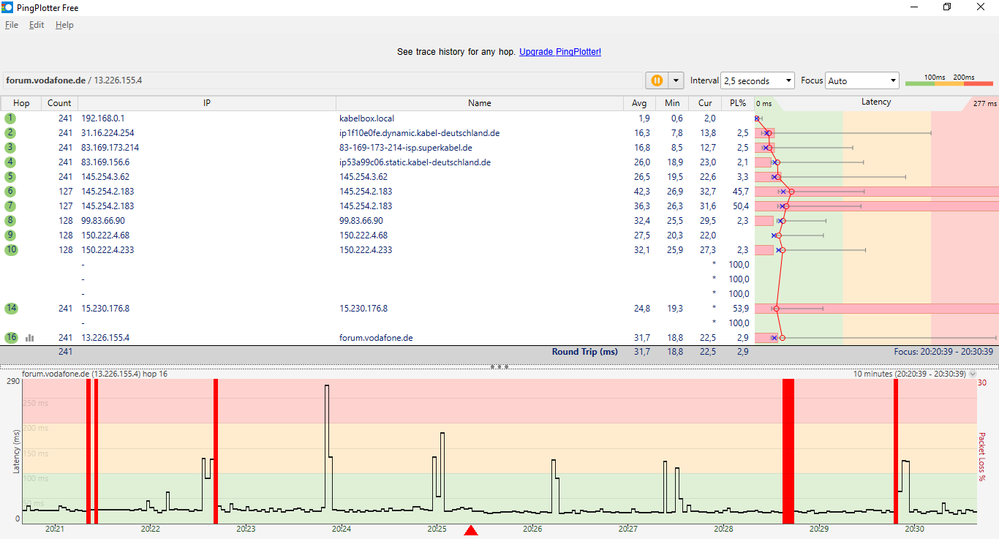Click the IP column header
Viewport: 999px width, 539px height.
click(x=206, y=103)
